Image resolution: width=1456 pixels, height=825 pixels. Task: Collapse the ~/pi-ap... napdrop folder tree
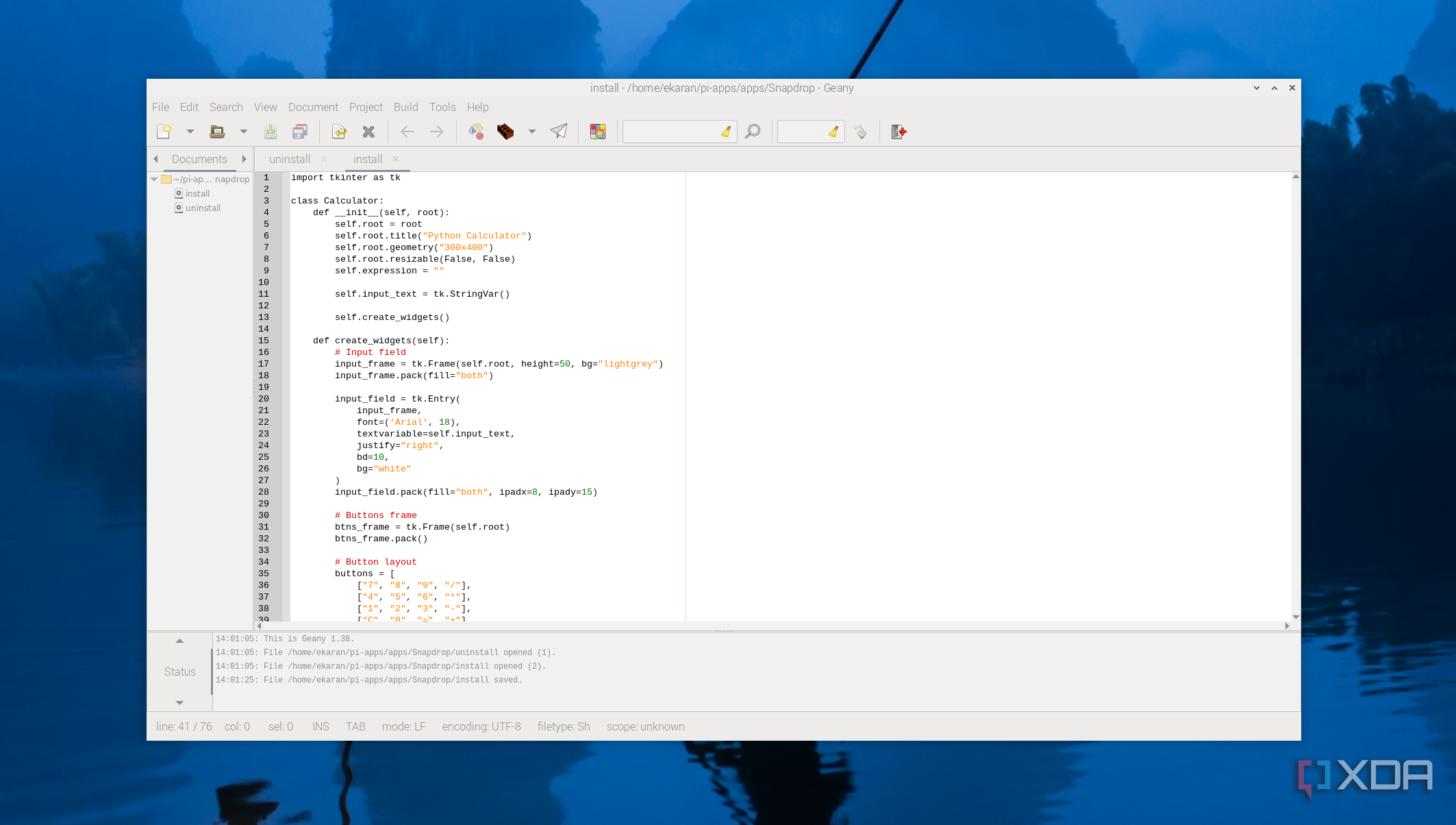click(x=154, y=180)
